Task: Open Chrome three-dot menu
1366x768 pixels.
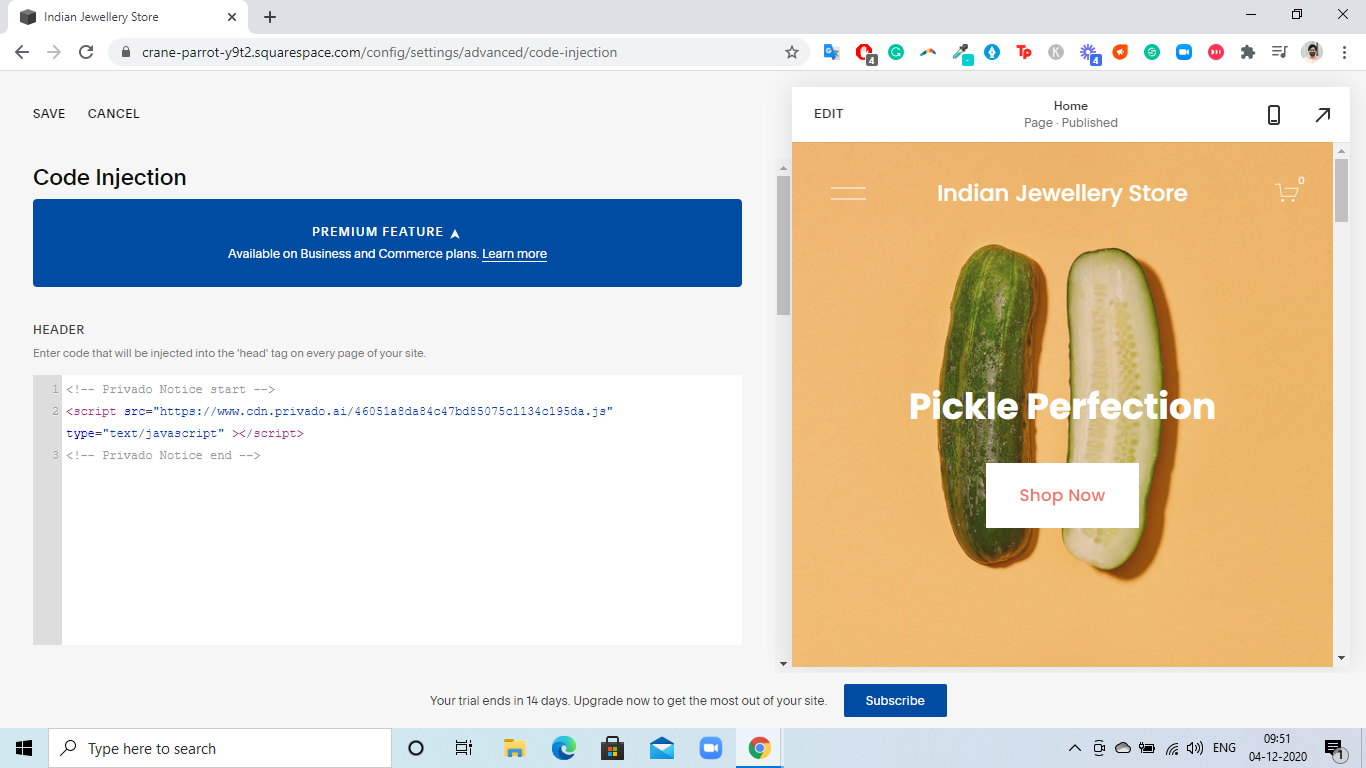Action: tap(1344, 52)
